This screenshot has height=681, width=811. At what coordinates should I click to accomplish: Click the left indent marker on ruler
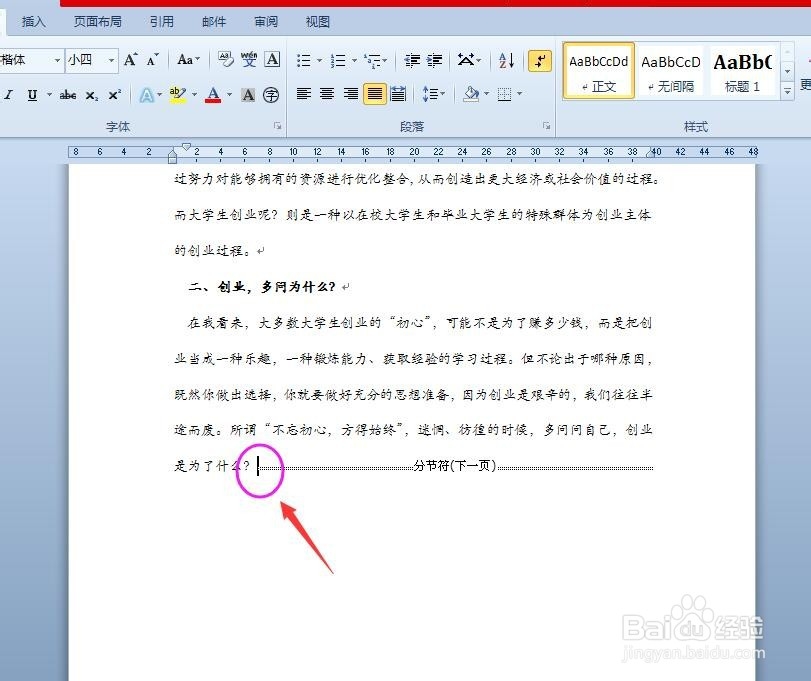[x=173, y=155]
